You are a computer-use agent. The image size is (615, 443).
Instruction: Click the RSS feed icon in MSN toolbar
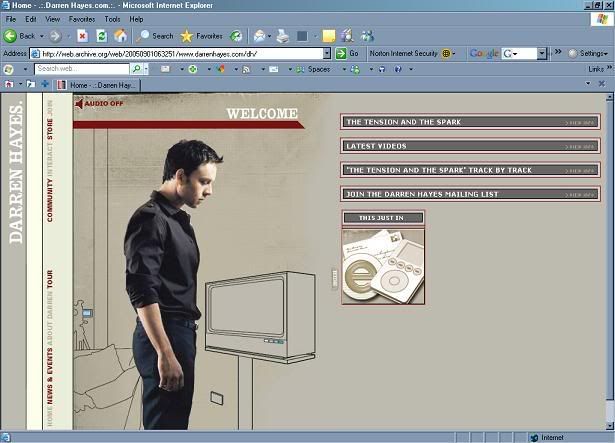point(246,69)
